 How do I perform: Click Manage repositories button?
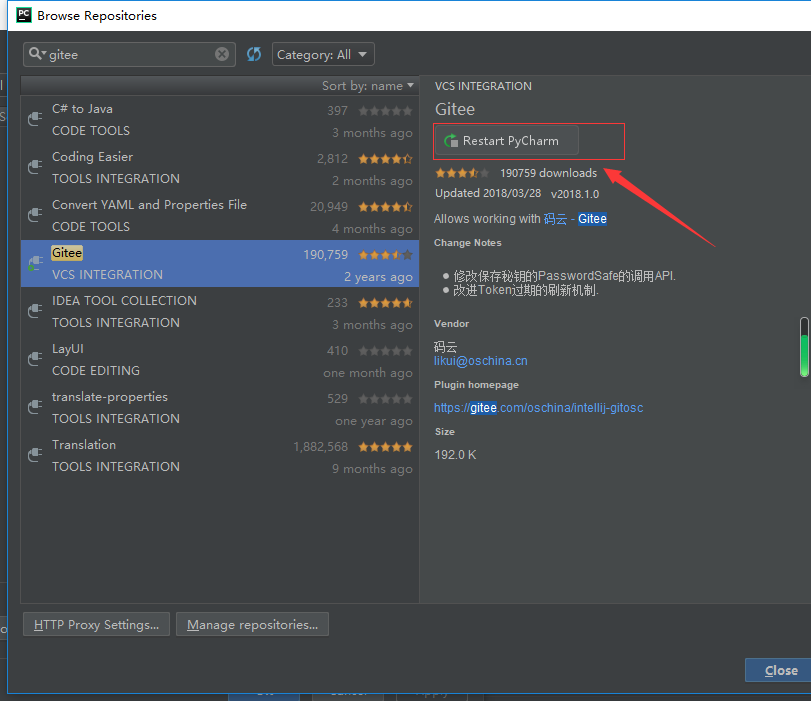click(x=252, y=624)
